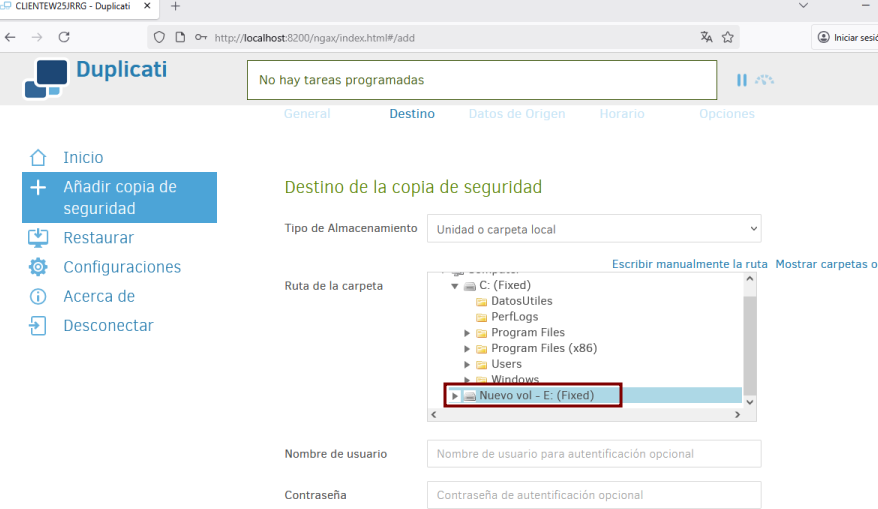Select the PerfLogs folder
Viewport: 878px width, 509px height.
tap(515, 316)
